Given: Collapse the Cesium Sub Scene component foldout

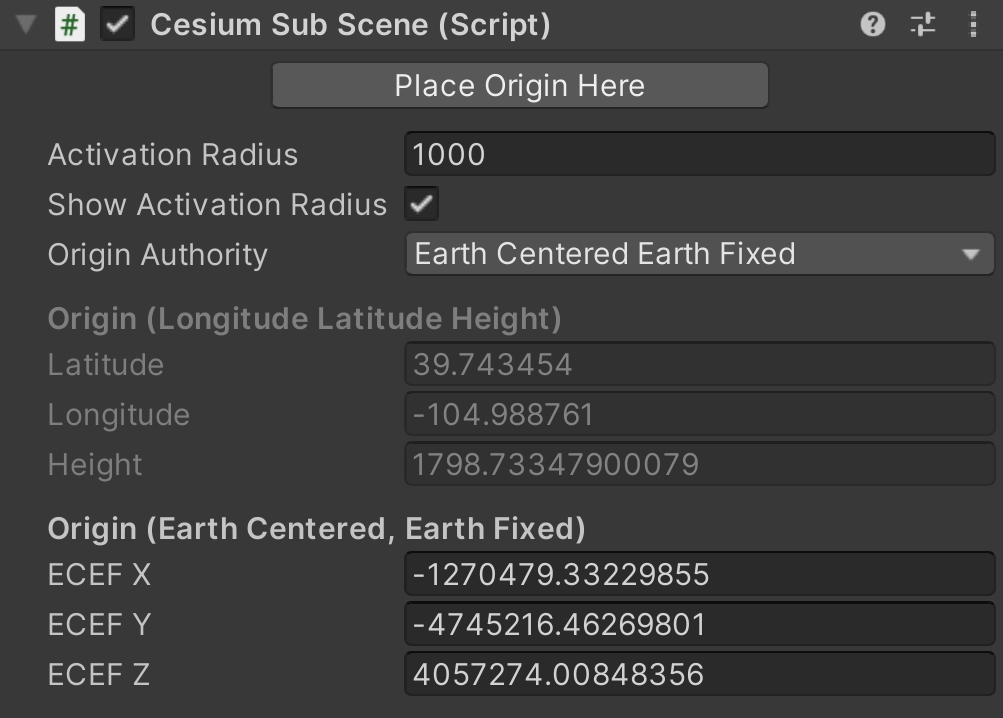Looking at the screenshot, I should point(25,25).
